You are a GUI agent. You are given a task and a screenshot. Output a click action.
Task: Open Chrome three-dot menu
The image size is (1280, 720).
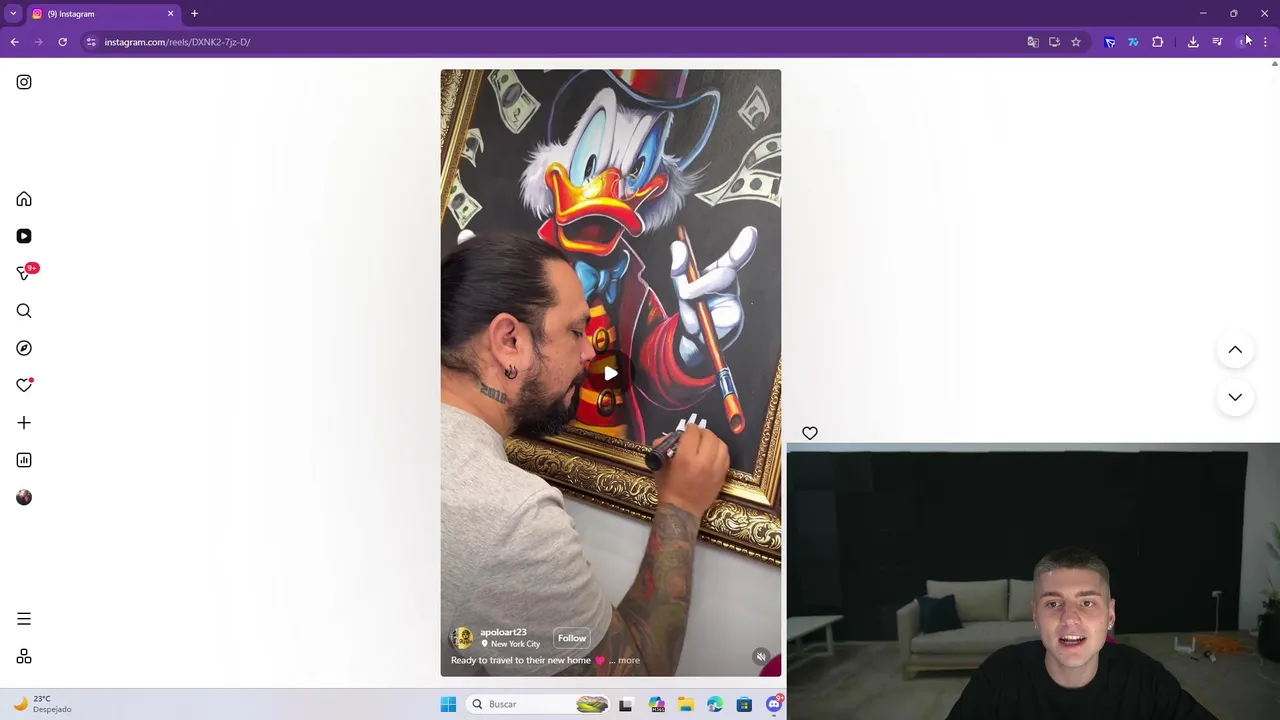[1265, 42]
